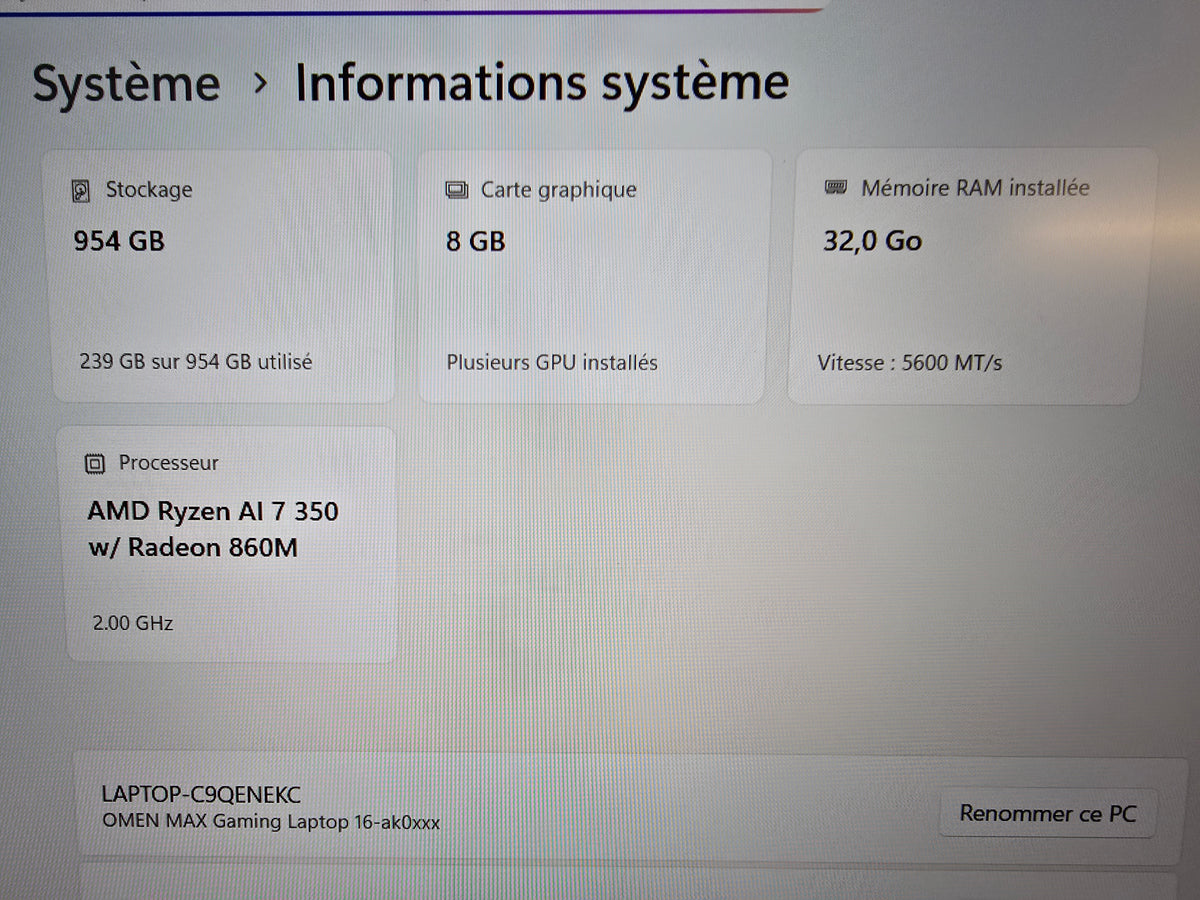Select the OMEN MAX Gaming Laptop 16-ak0xxx text
The image size is (1200, 900).
(x=271, y=822)
